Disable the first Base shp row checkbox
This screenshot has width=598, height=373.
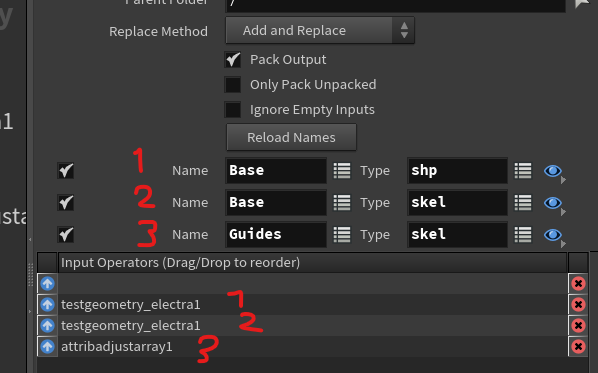click(66, 170)
